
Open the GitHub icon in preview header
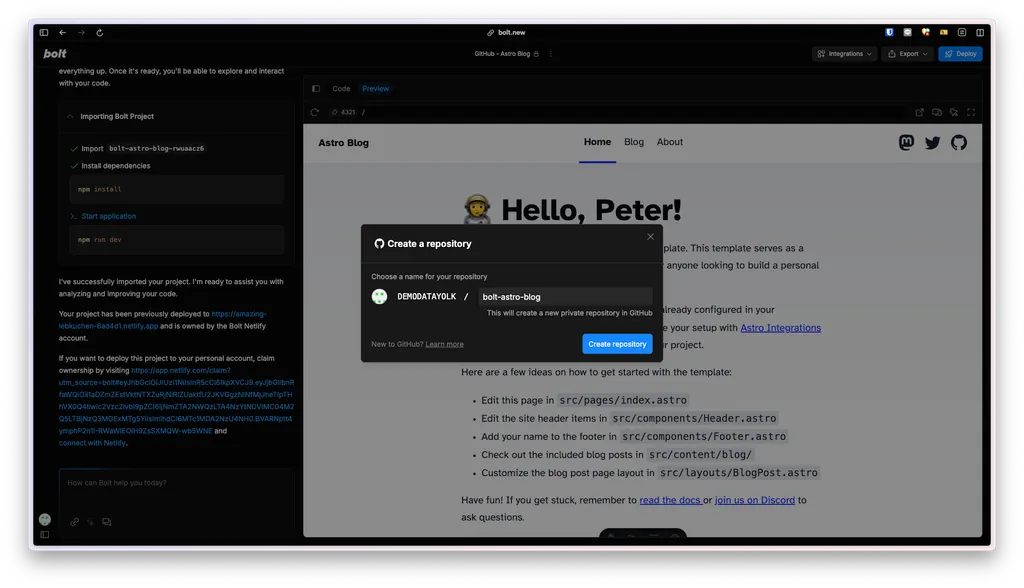(959, 142)
